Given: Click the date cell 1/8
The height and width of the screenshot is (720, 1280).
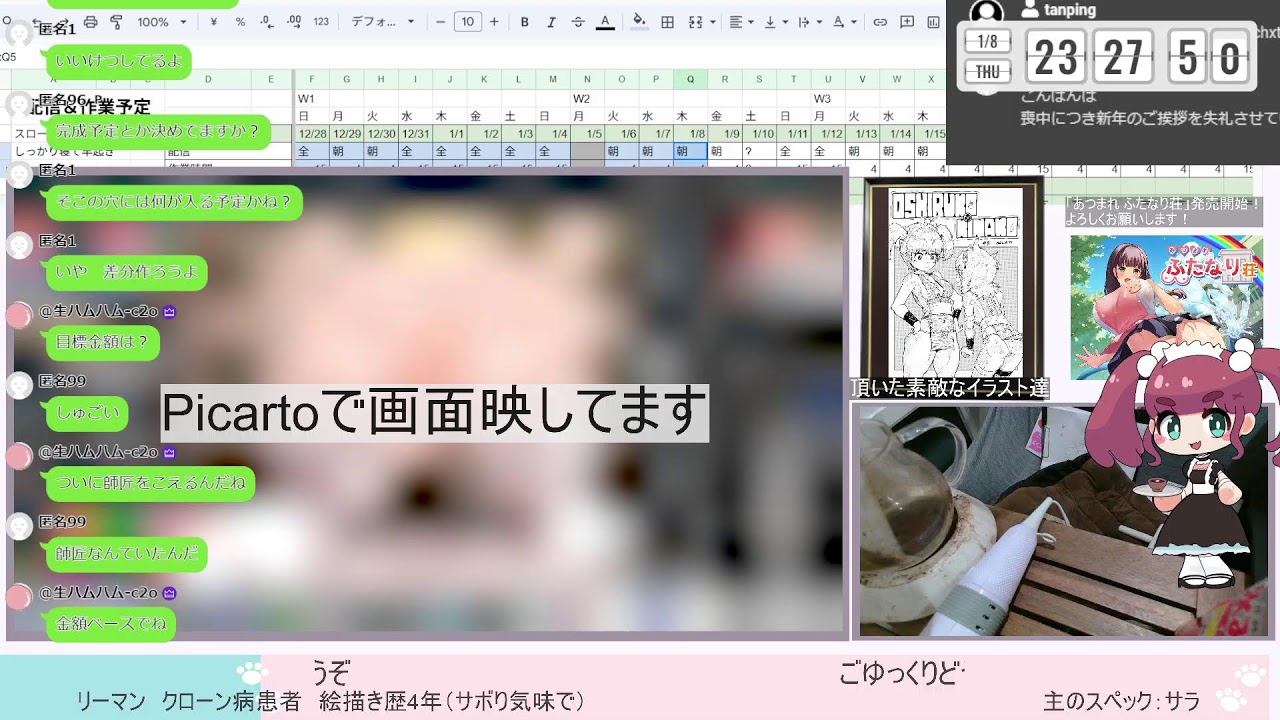Looking at the screenshot, I should [690, 134].
